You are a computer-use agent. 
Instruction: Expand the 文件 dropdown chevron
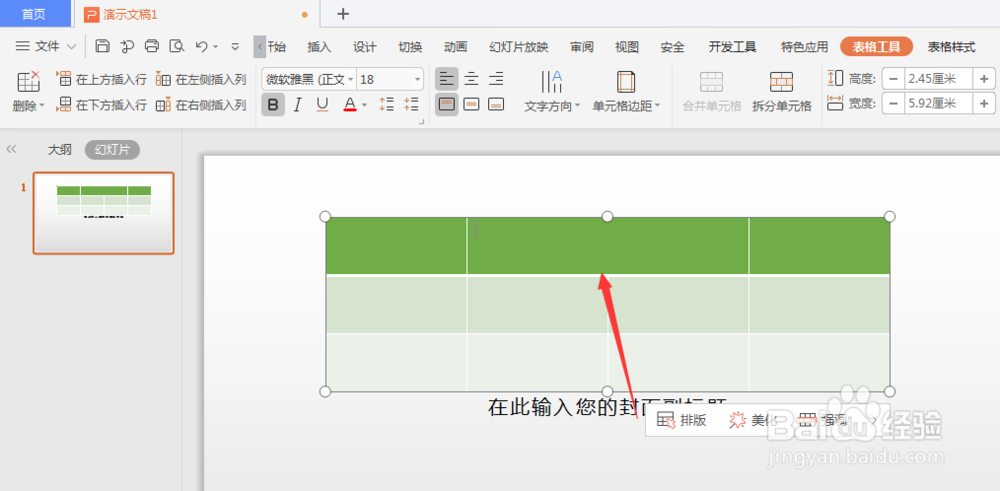[71, 47]
